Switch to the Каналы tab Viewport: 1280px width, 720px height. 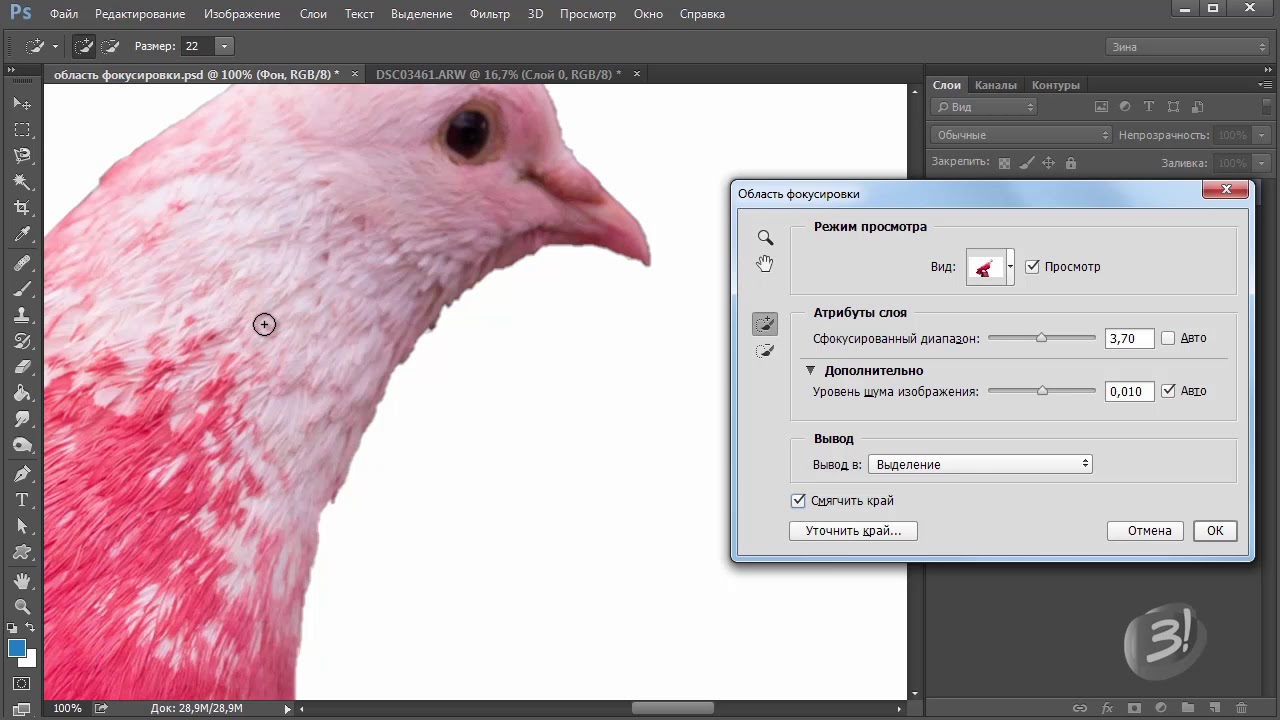point(996,85)
